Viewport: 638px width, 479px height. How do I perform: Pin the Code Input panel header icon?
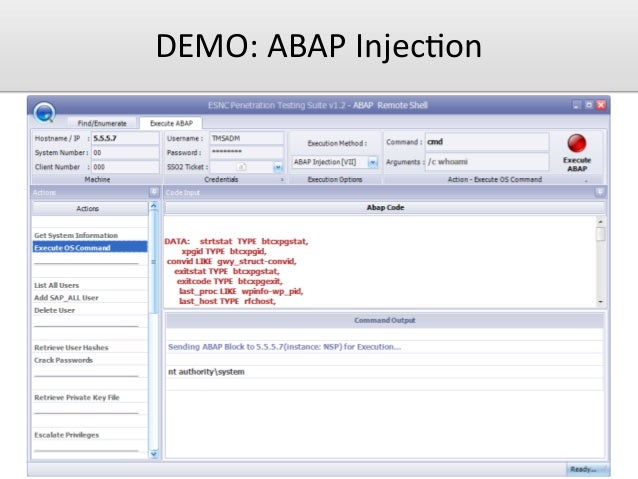[599, 192]
